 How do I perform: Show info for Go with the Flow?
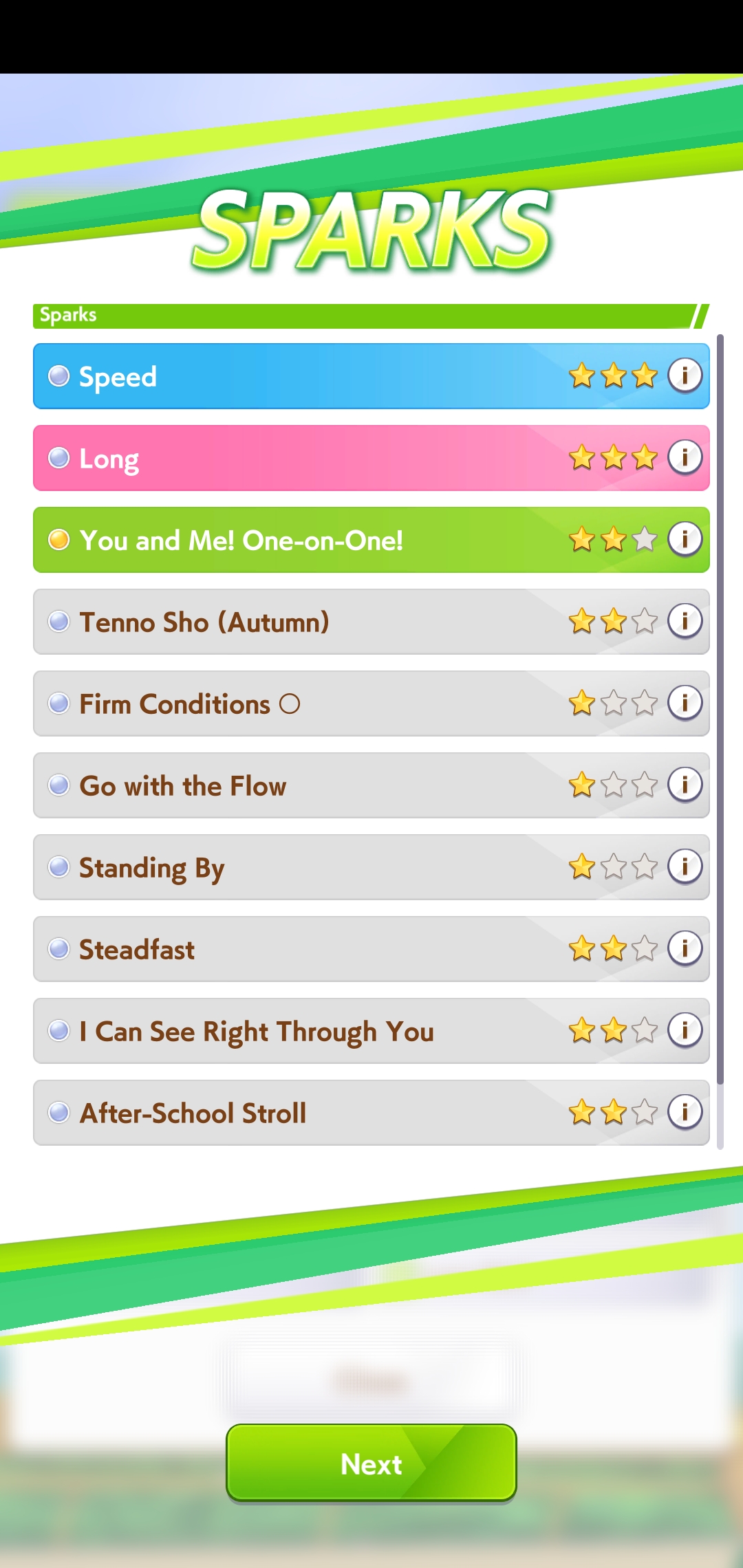pyautogui.click(x=685, y=785)
